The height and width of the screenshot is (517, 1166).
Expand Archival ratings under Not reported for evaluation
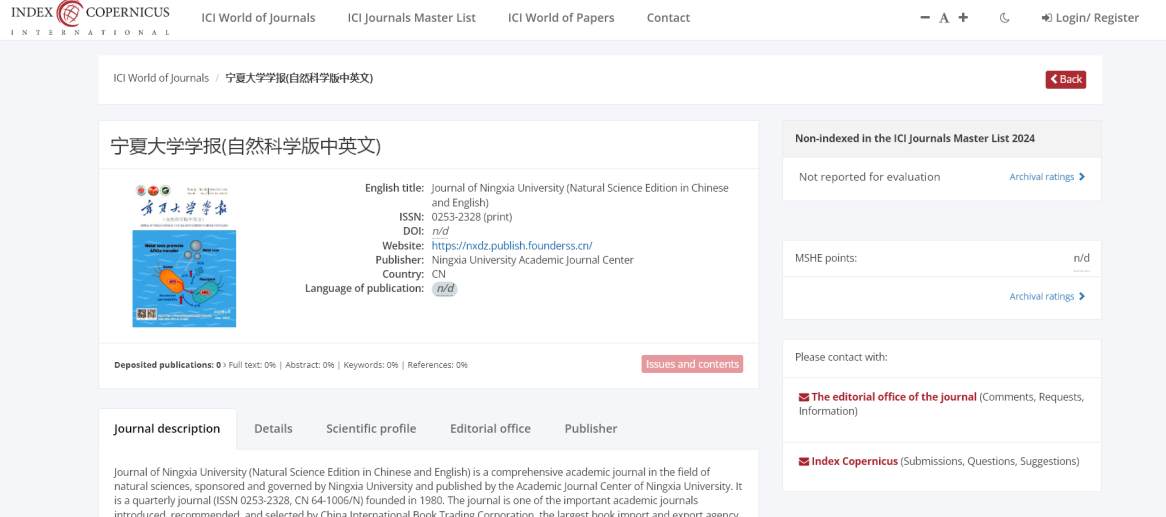pyautogui.click(x=1046, y=177)
